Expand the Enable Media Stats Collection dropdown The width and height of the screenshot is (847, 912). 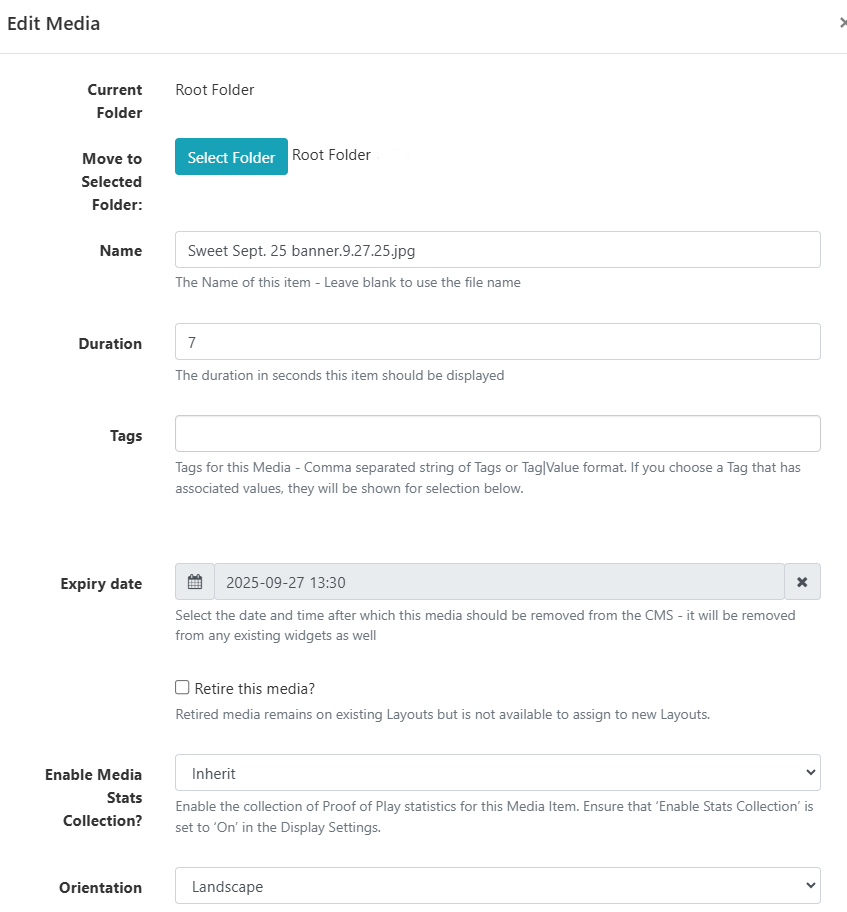click(x=497, y=773)
